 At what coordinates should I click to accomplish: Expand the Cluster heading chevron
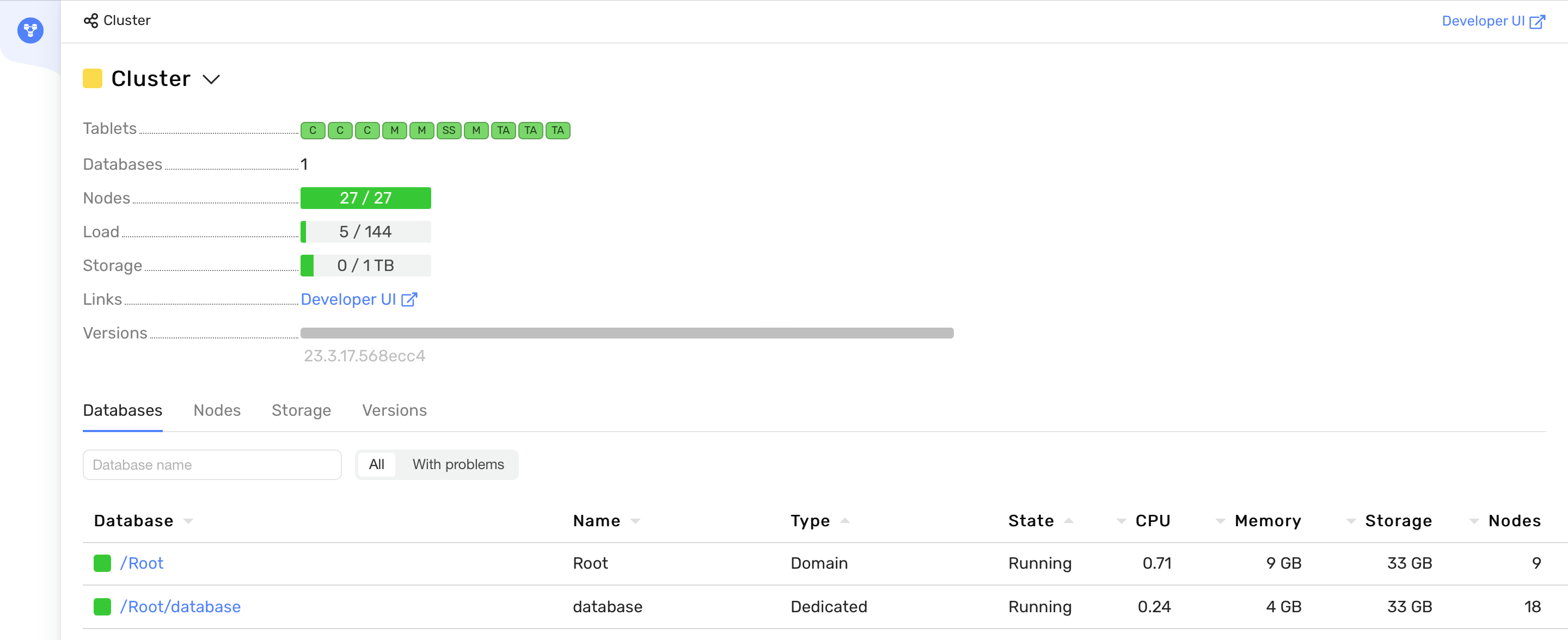tap(211, 79)
